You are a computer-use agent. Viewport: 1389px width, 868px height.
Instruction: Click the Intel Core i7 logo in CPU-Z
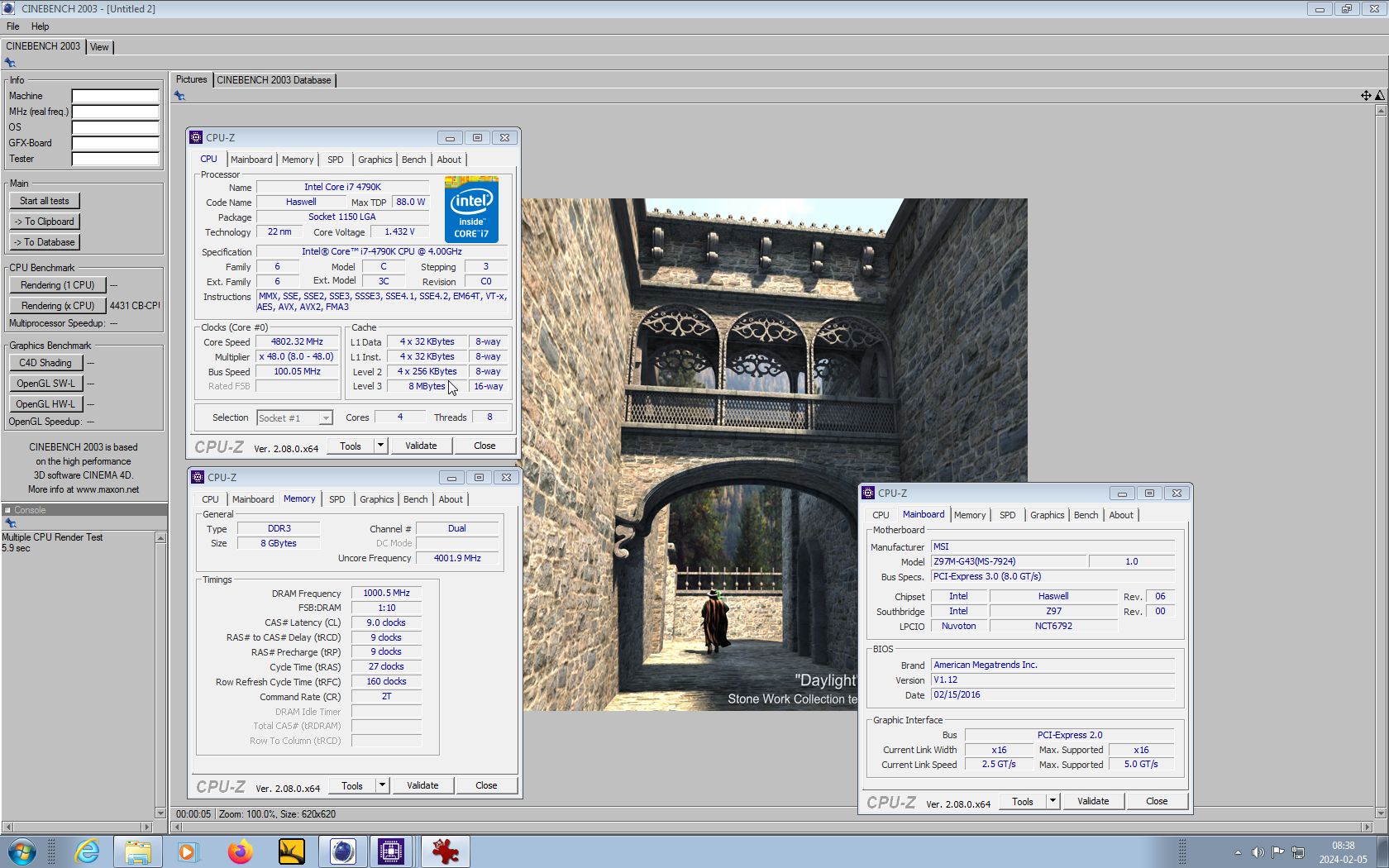[471, 209]
